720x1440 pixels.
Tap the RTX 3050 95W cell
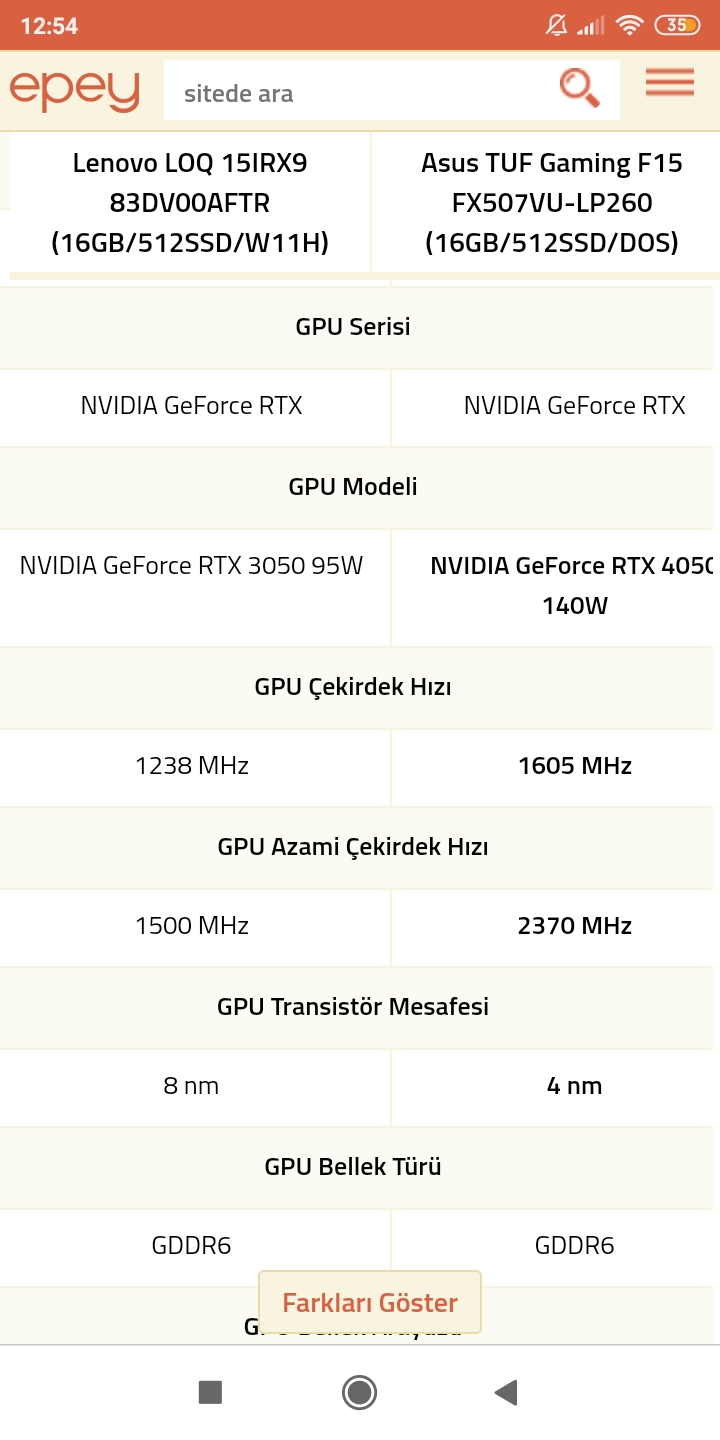[x=191, y=566]
